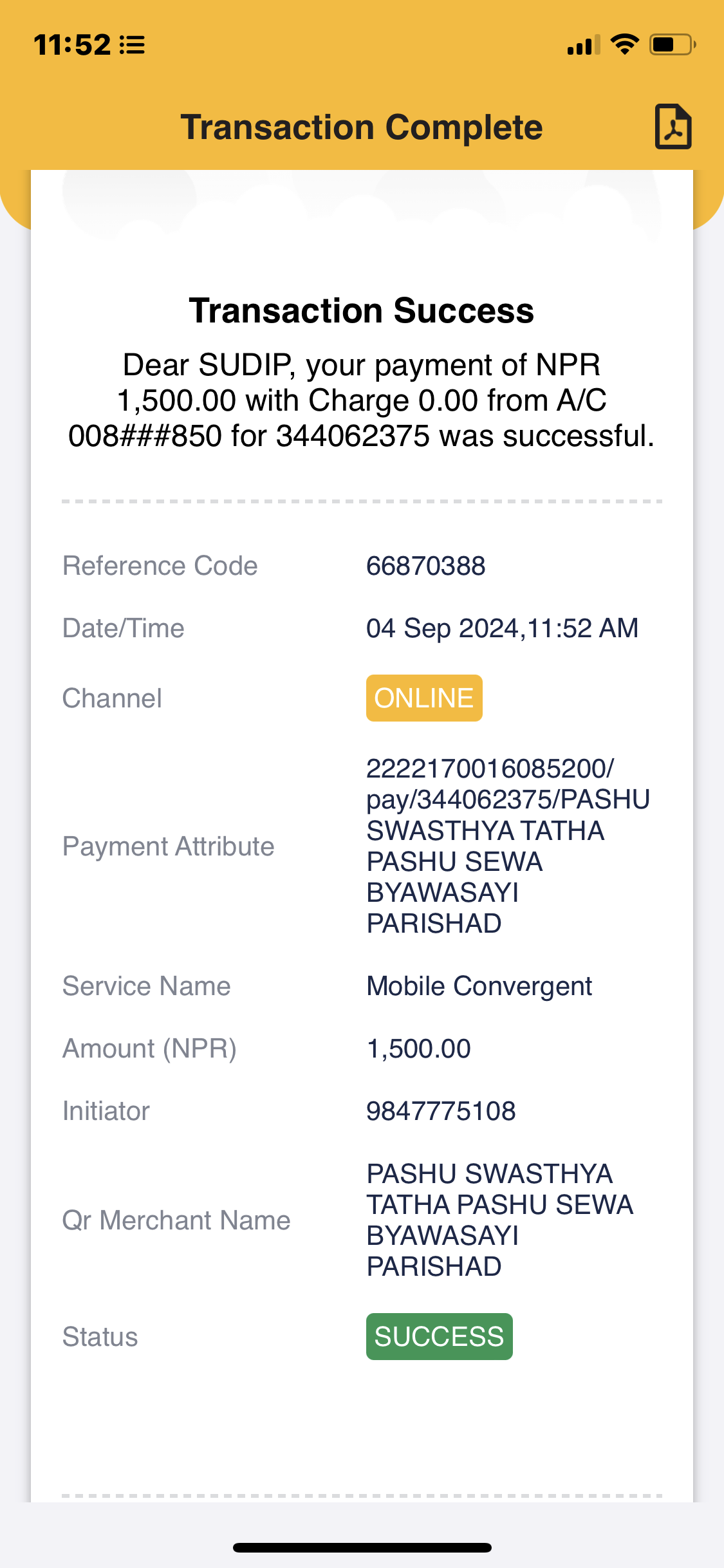Screen dimensions: 724x1568
Task: Tap the Wi-Fi status icon
Action: tap(624, 44)
